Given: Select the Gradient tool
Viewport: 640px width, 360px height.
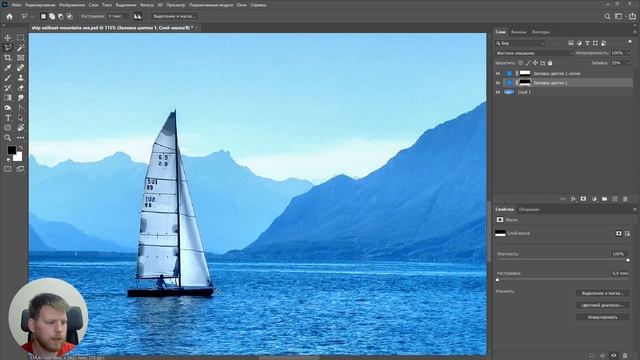Looking at the screenshot, I should (8, 98).
